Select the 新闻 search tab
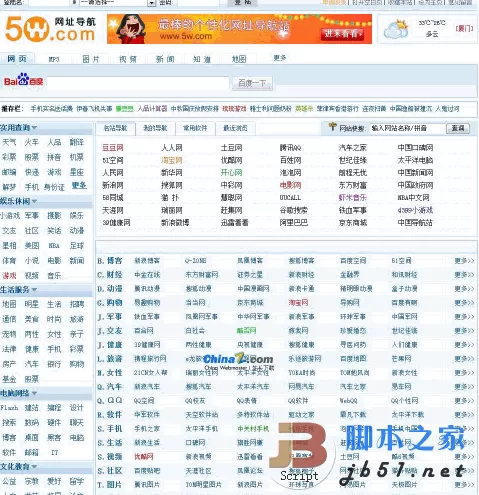Screen dimensions: 479x495 click(x=165, y=59)
